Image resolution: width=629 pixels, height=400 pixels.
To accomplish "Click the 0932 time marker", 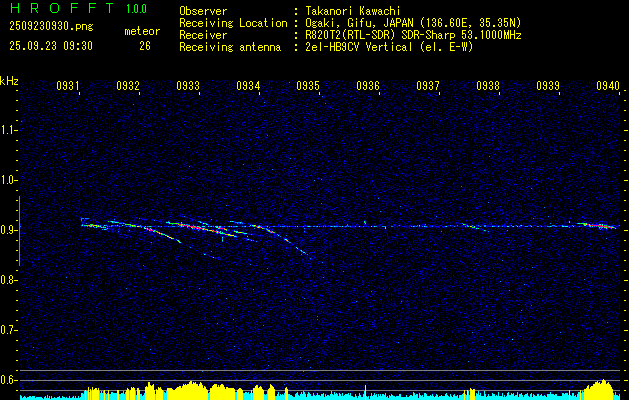I will pyautogui.click(x=128, y=85).
